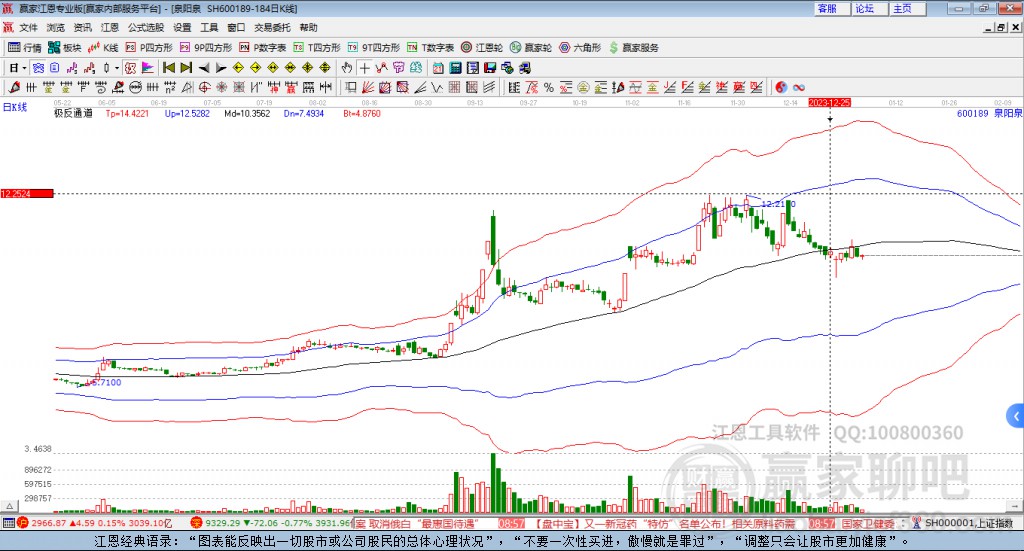1024x551 pixels.
Task: Click the yin-yang symbol icon
Action: (x=781, y=87)
